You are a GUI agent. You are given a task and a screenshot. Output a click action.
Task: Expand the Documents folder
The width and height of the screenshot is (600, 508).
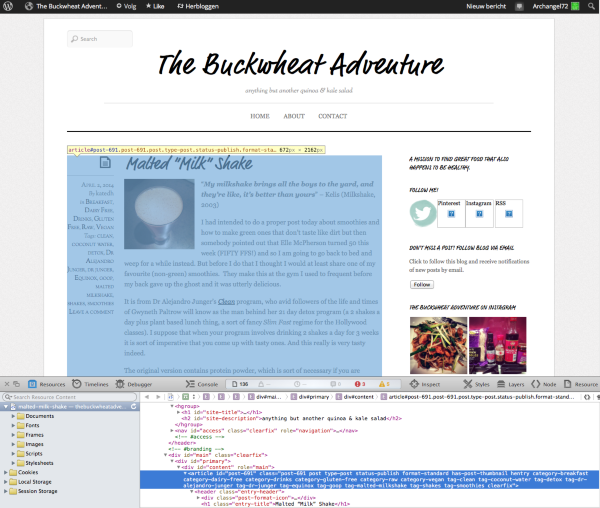click(13, 416)
